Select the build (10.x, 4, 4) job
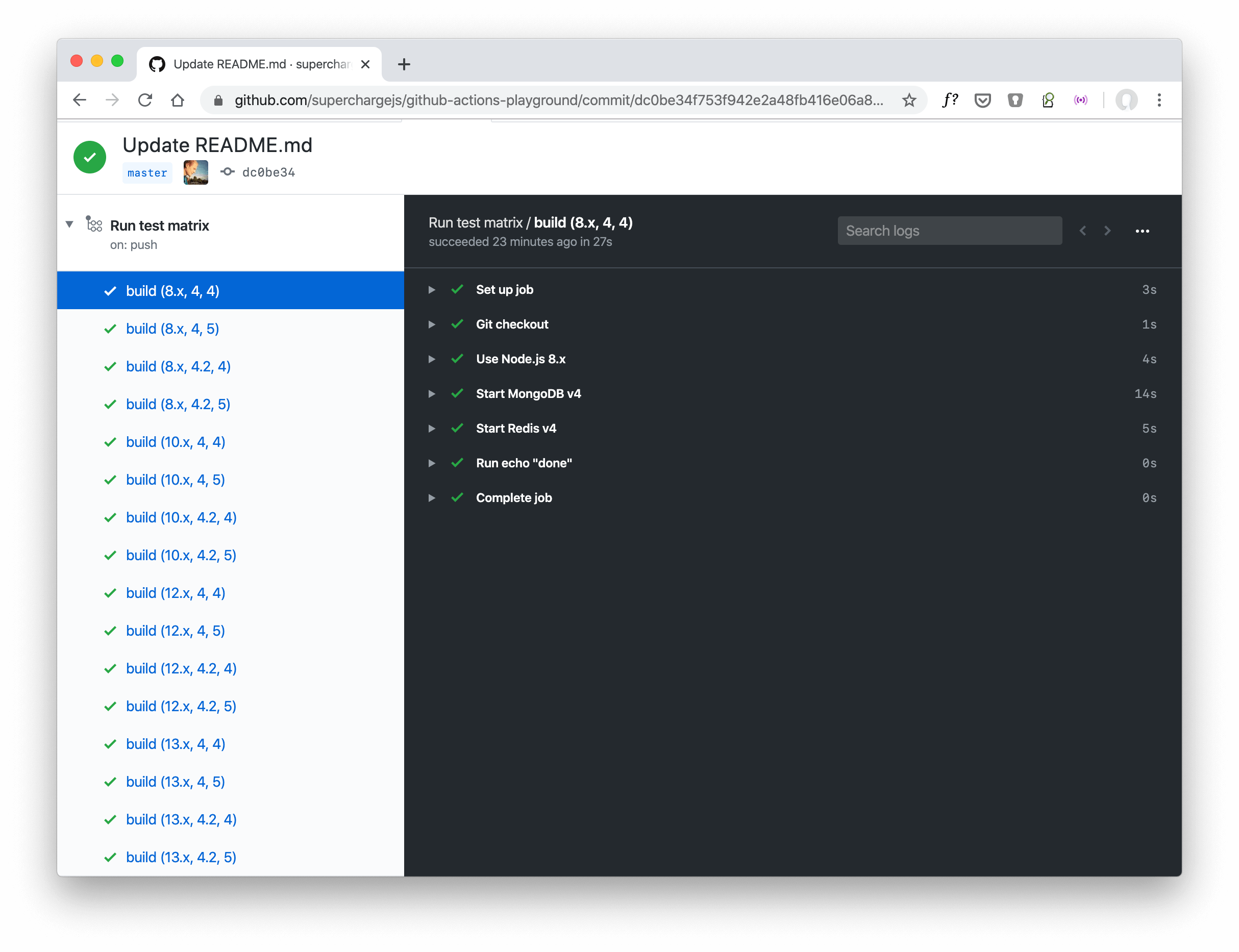Viewport: 1239px width, 952px height. [175, 442]
